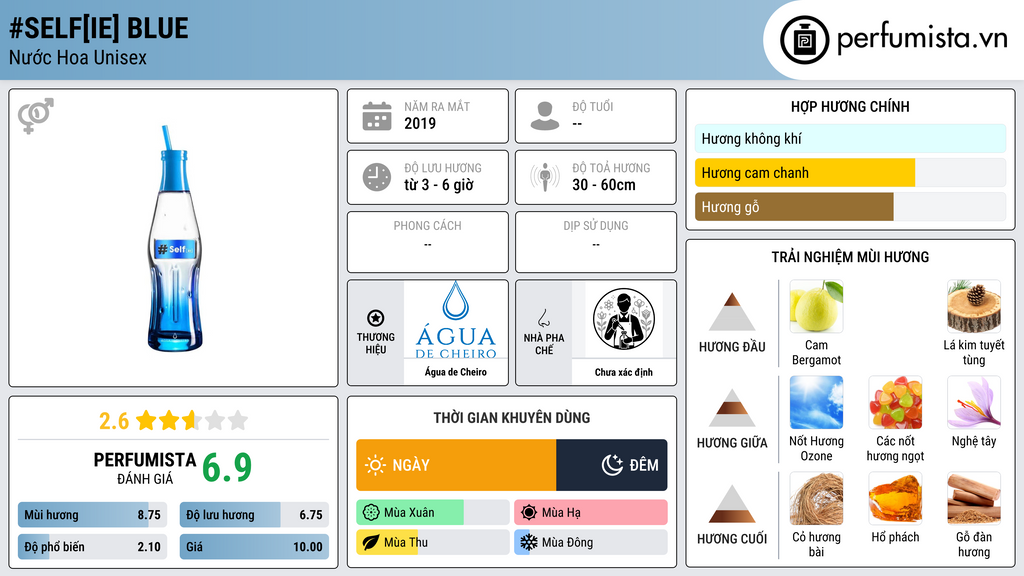Select the Đêm nighttime segment
This screenshot has height=576, width=1024.
(x=611, y=465)
